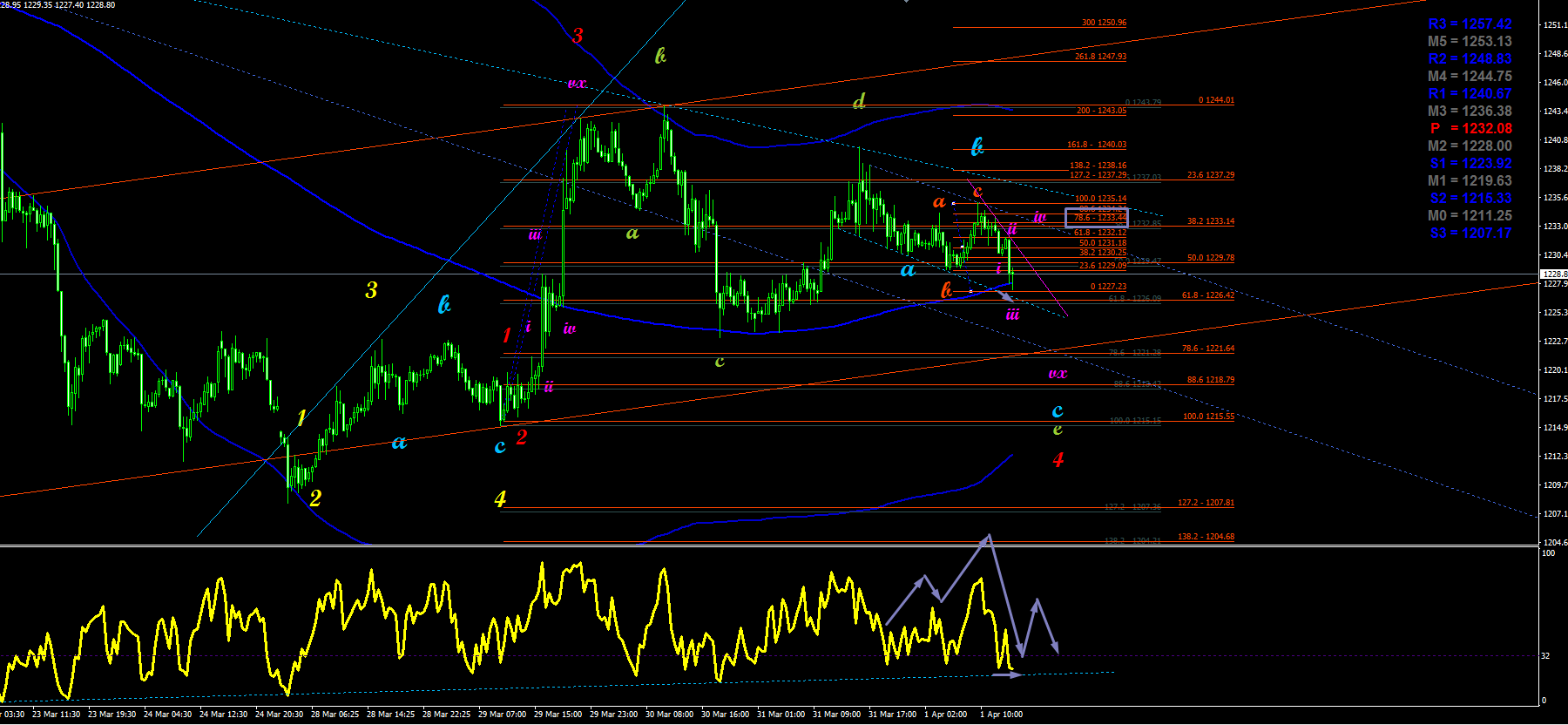
Task: Click the highlighted current price tag on the price axis
Action: (x=1555, y=274)
